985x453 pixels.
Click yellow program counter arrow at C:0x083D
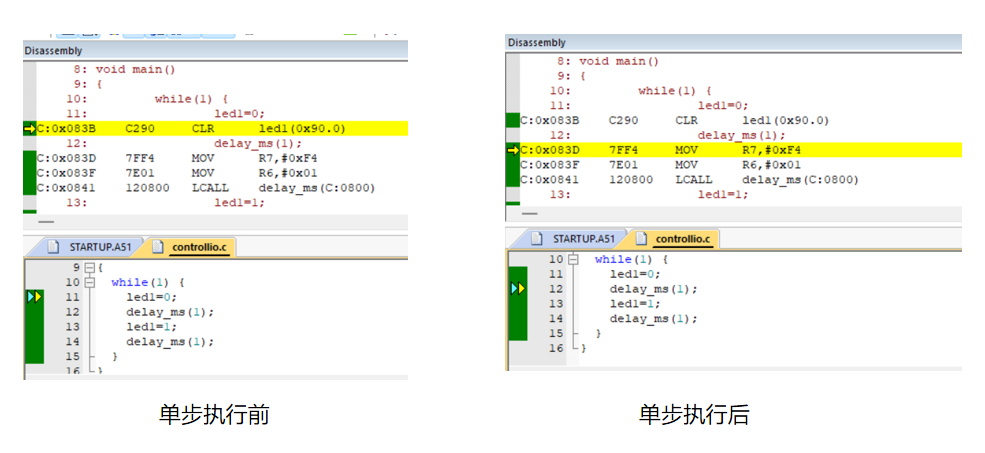coord(513,150)
